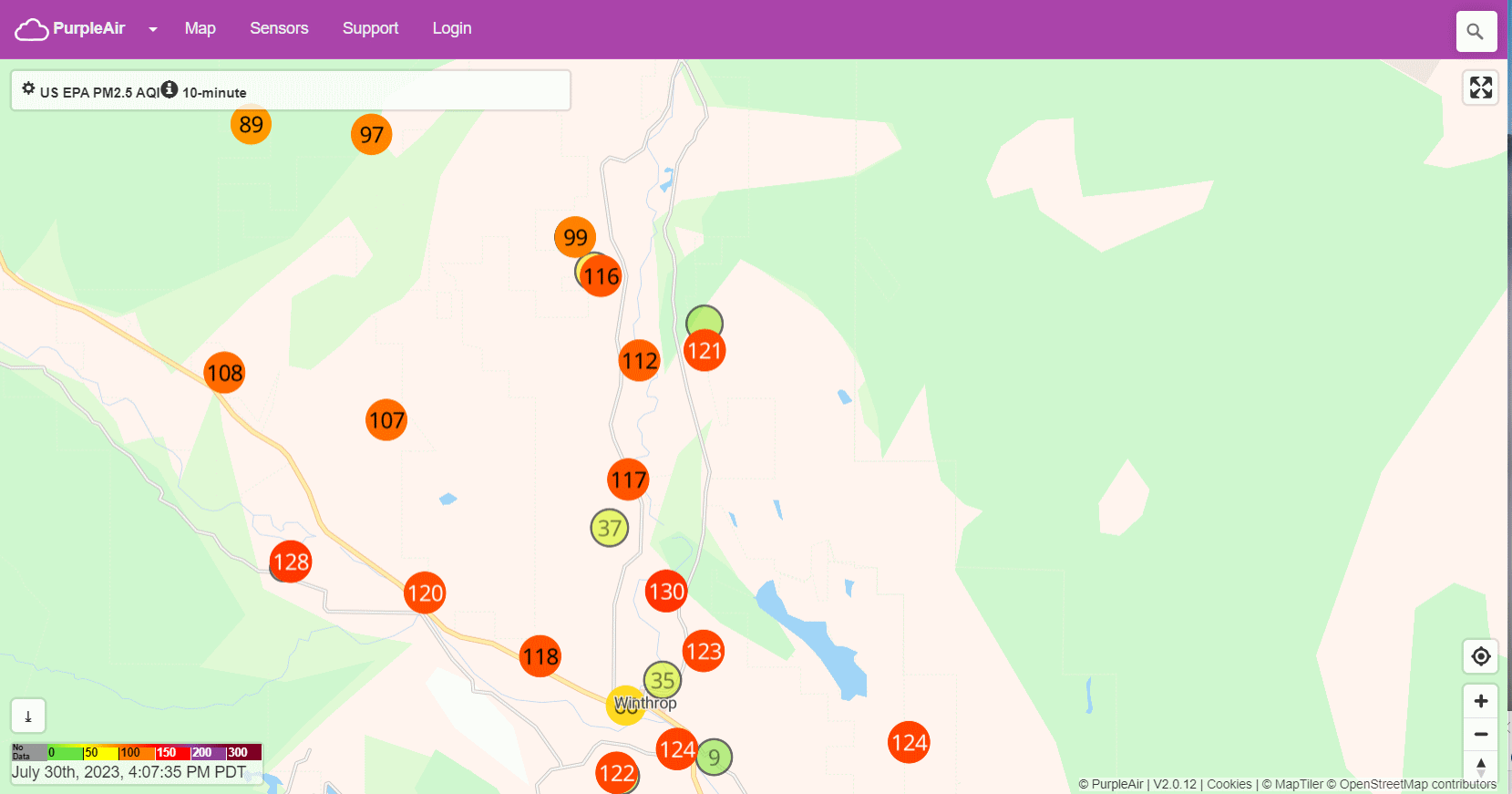Select the sensor marker reading 130
The height and width of the screenshot is (794, 1512).
666,592
